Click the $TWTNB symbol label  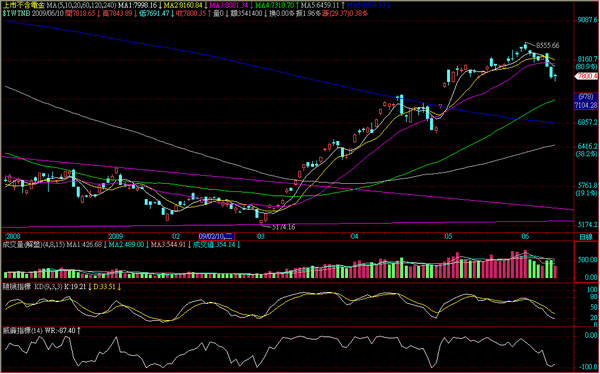14,13
